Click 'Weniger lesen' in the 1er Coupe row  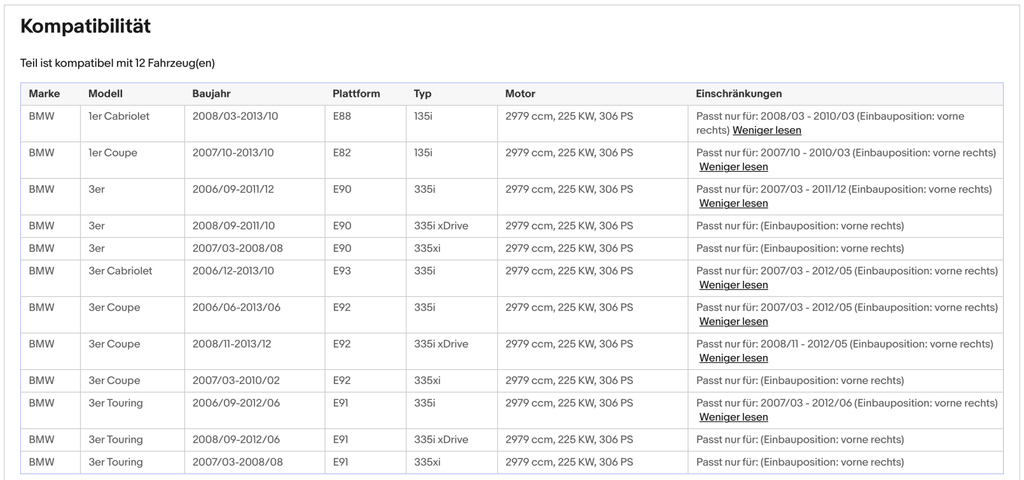[x=733, y=167]
